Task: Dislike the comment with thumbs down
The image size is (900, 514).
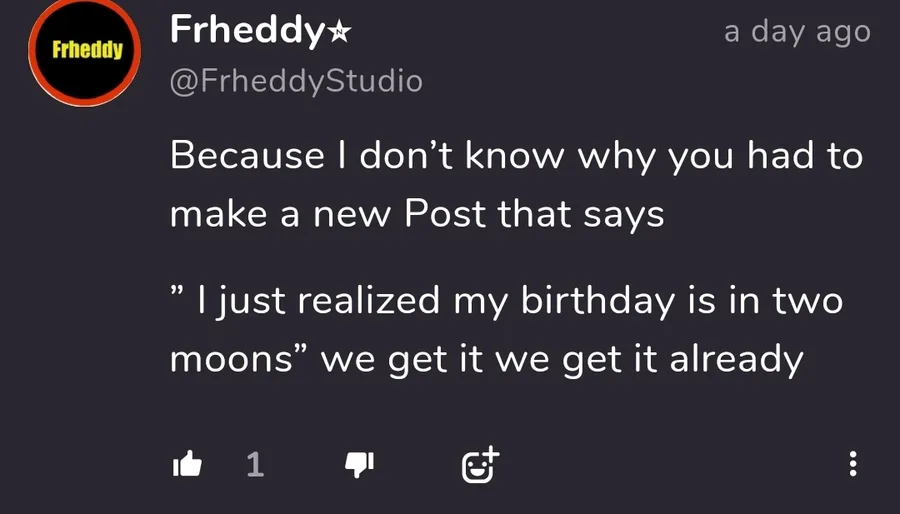Action: point(358,463)
